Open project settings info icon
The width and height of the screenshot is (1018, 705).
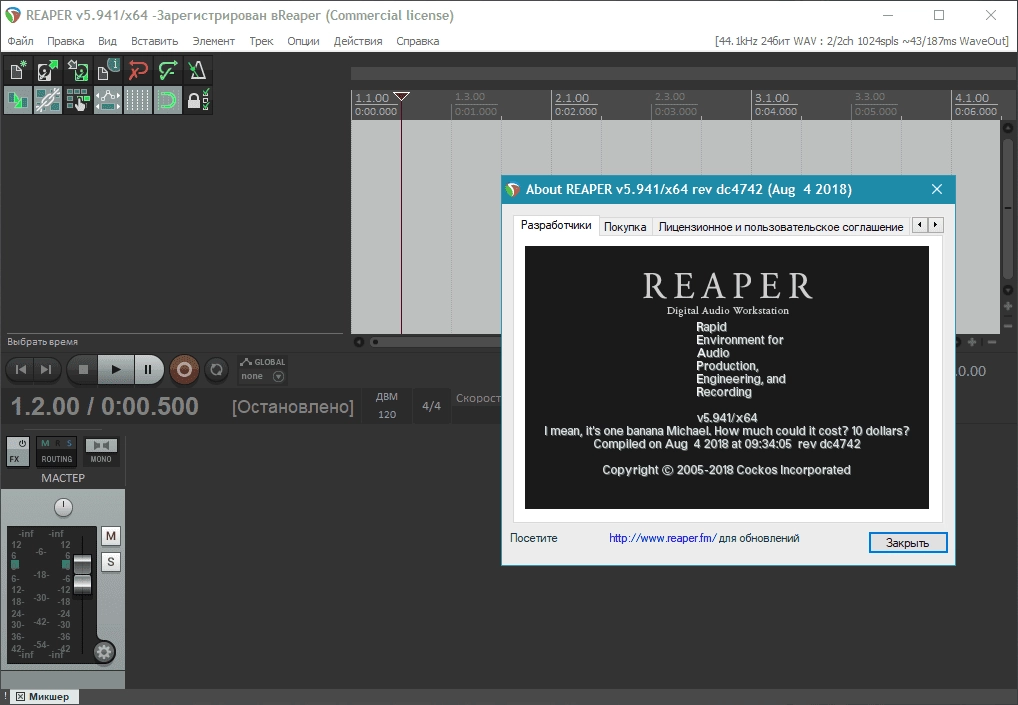pyautogui.click(x=108, y=70)
